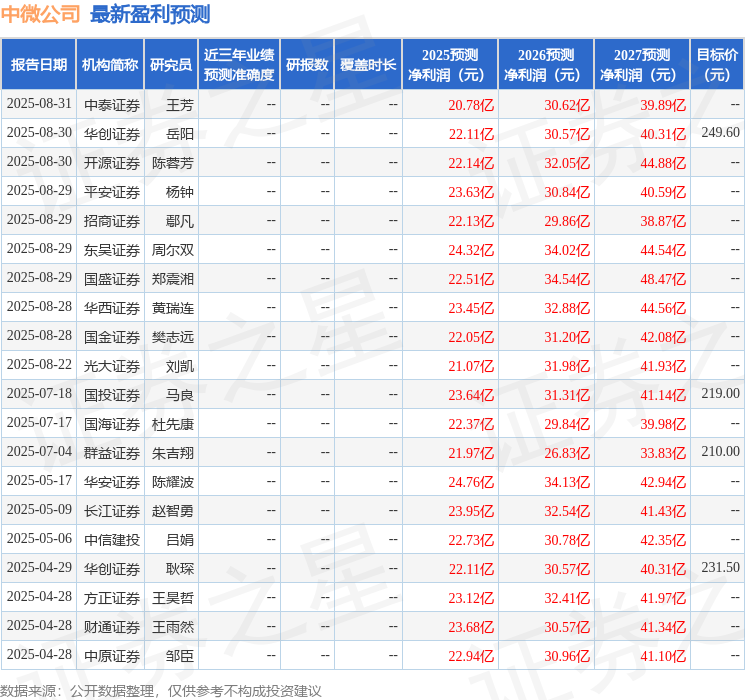Select the 群益证券 institution cell
Image resolution: width=745 pixels, height=700 pixels.
point(112,453)
